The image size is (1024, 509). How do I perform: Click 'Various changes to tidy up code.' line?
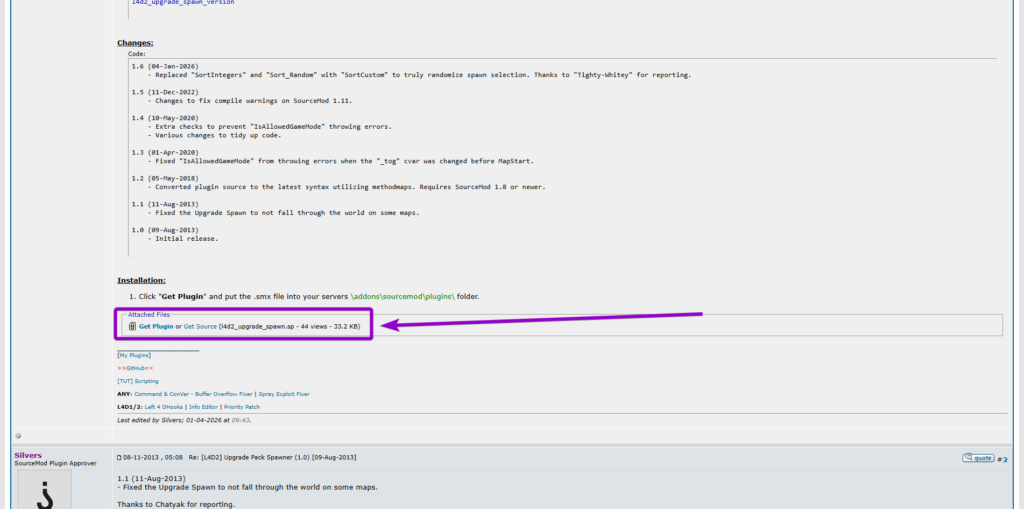[x=218, y=135]
